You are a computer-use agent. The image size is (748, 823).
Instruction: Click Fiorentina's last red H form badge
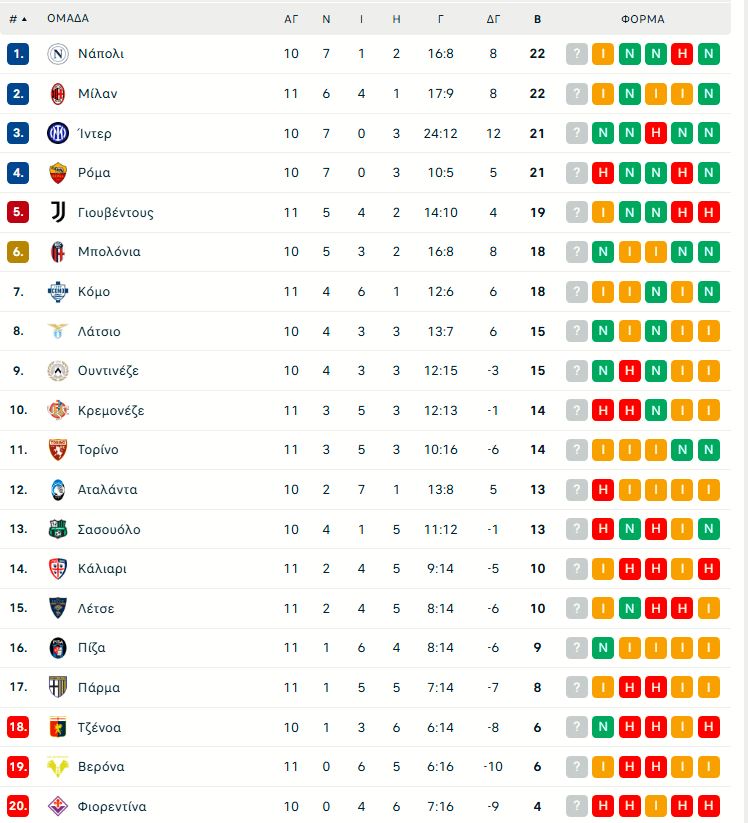pos(708,806)
